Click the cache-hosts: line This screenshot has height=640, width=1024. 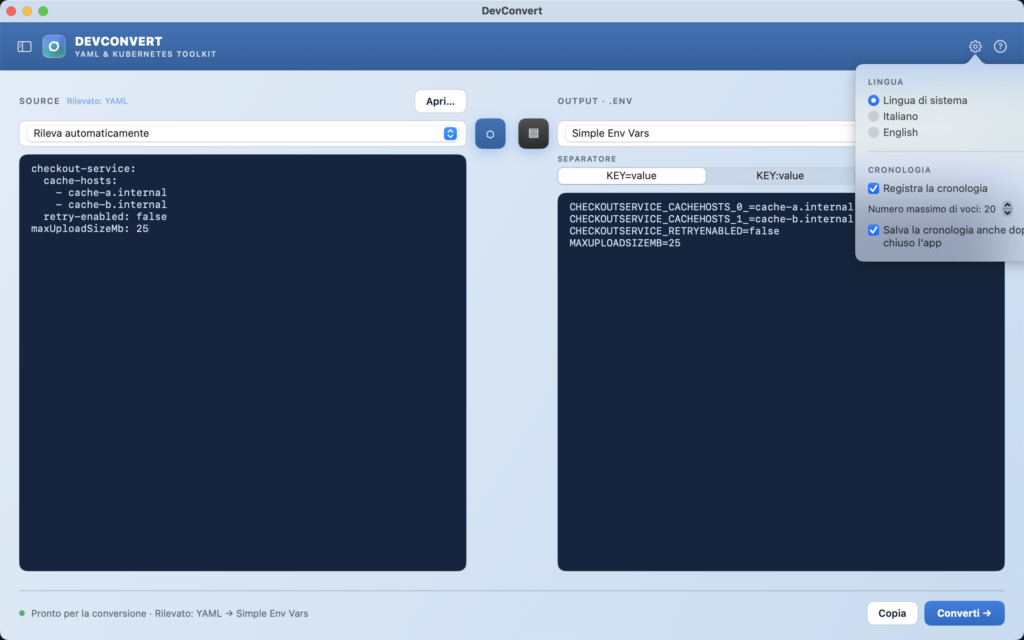click(x=80, y=181)
